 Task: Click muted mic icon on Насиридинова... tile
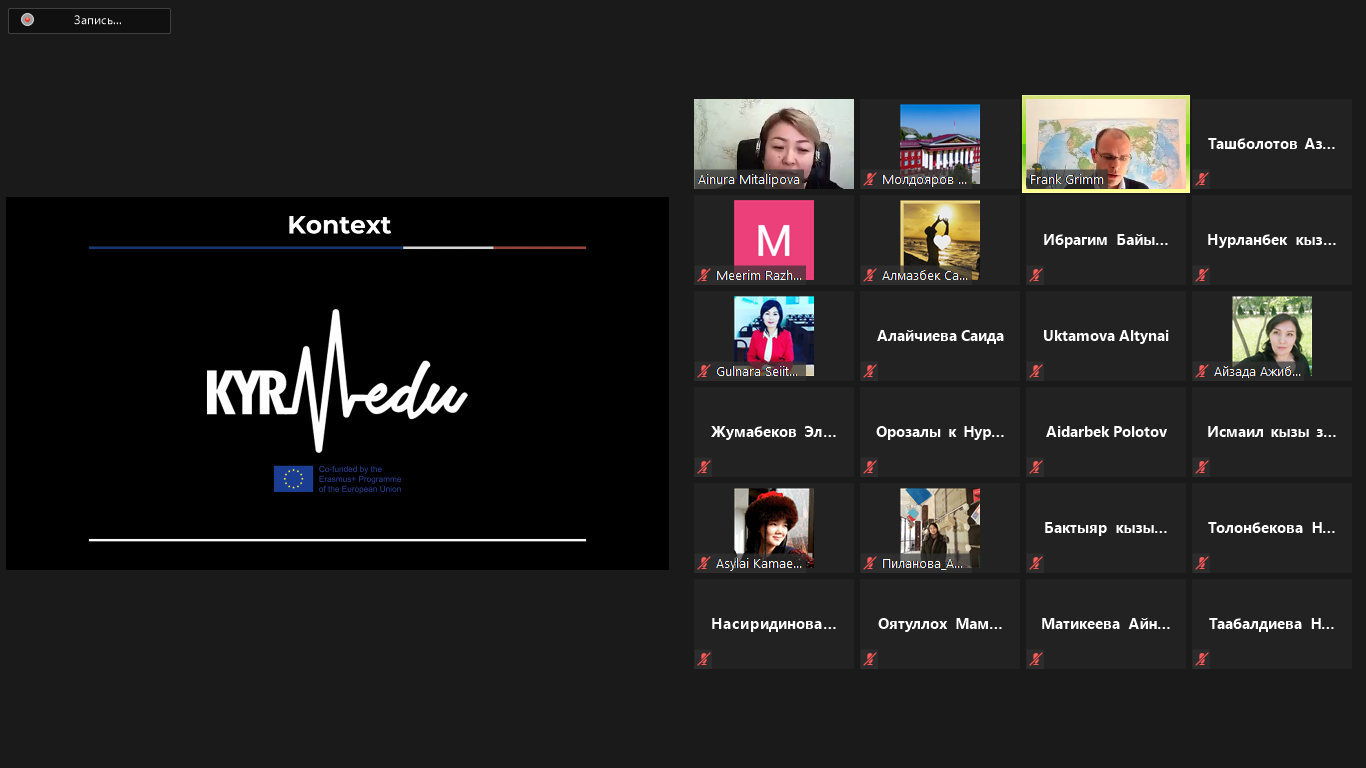[704, 660]
